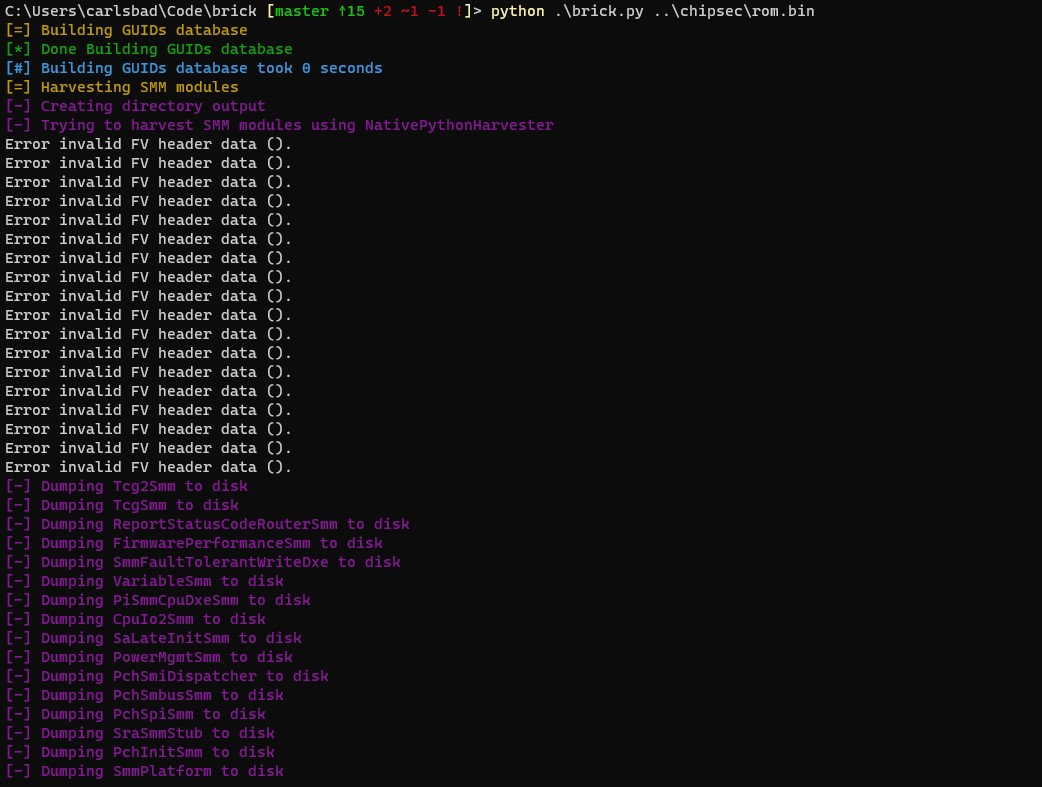Click the line 'Harvesting SMM modules'
The width and height of the screenshot is (1042, 787).
122,87
